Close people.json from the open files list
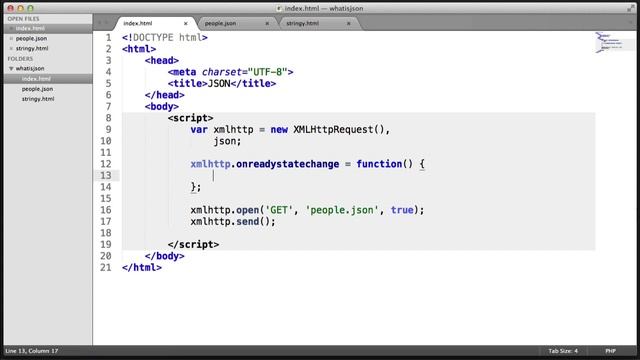640x360 pixels. tap(11, 38)
